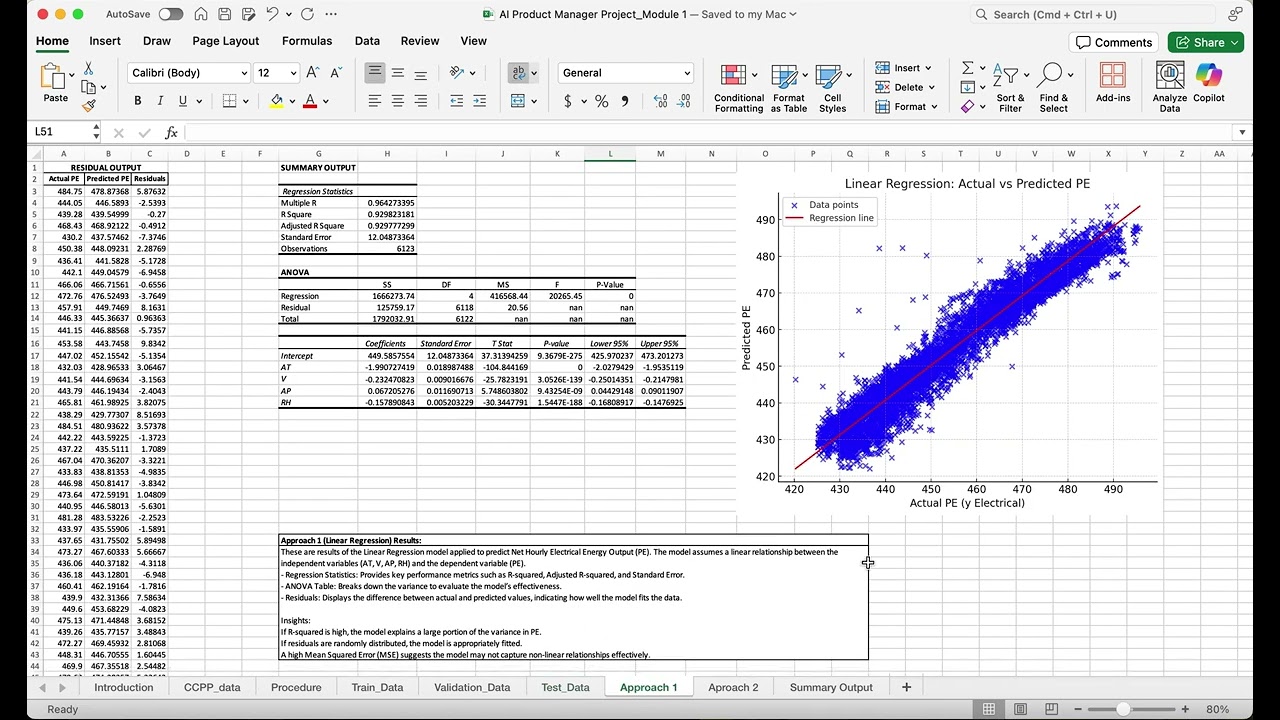Open the Formulas ribbon tab

coord(307,41)
